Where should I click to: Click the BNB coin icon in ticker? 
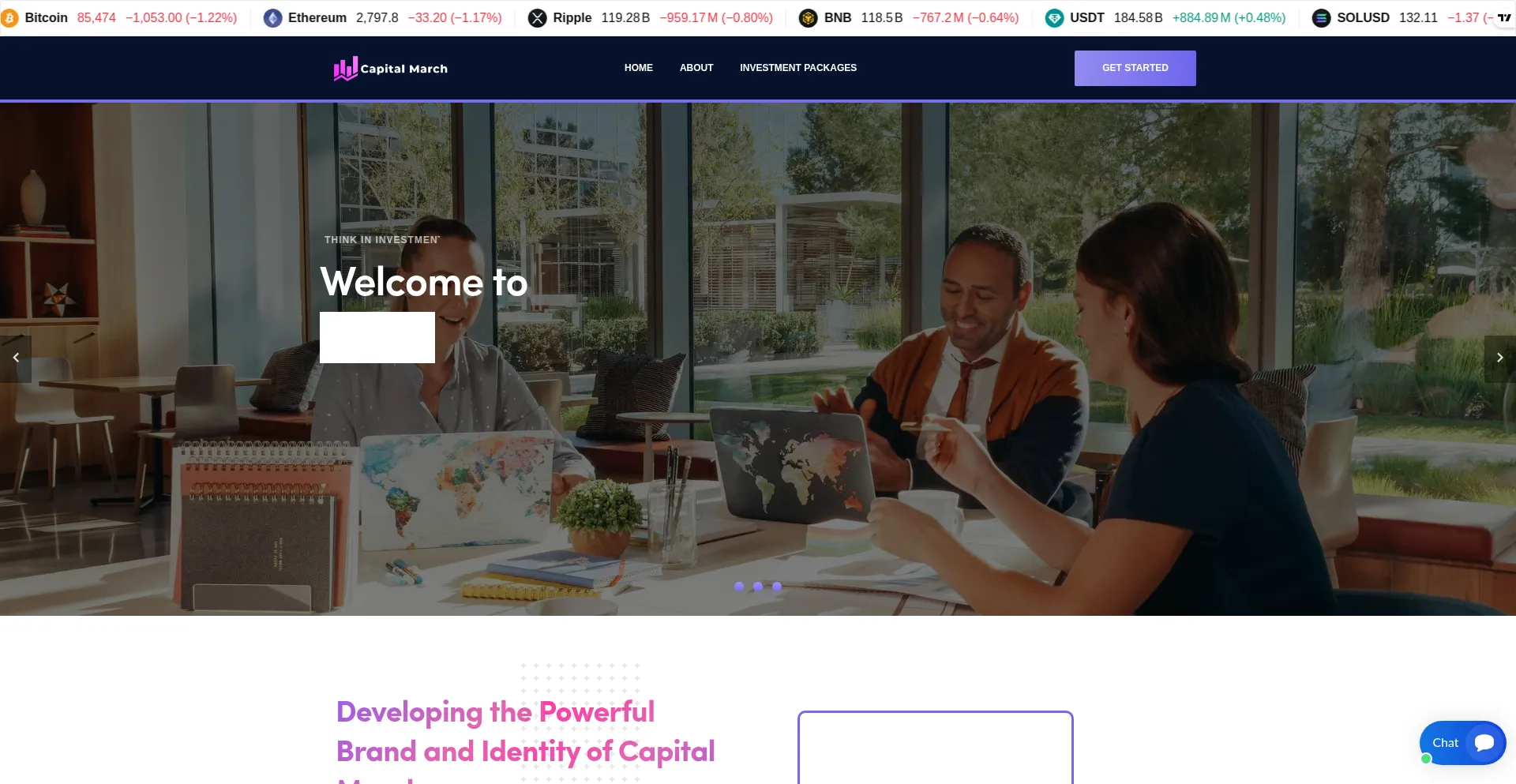[x=808, y=17]
